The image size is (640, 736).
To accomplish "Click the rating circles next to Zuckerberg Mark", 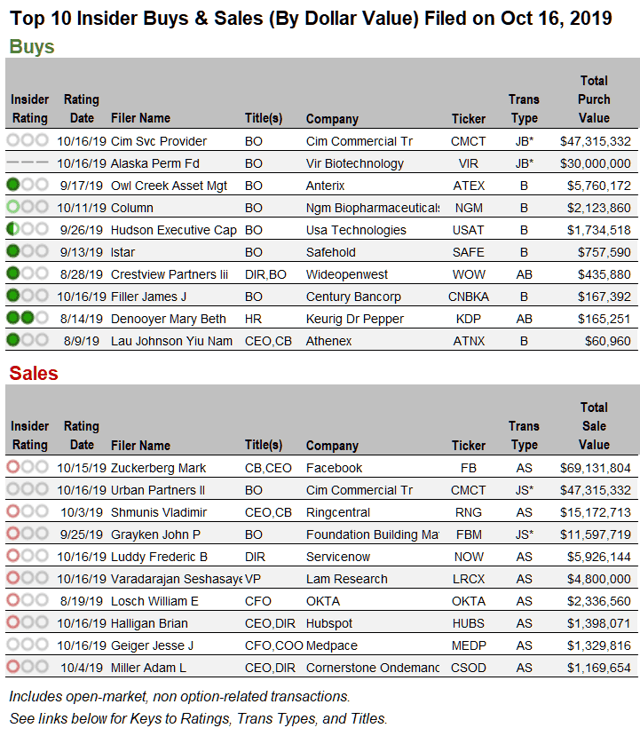I will [27, 468].
